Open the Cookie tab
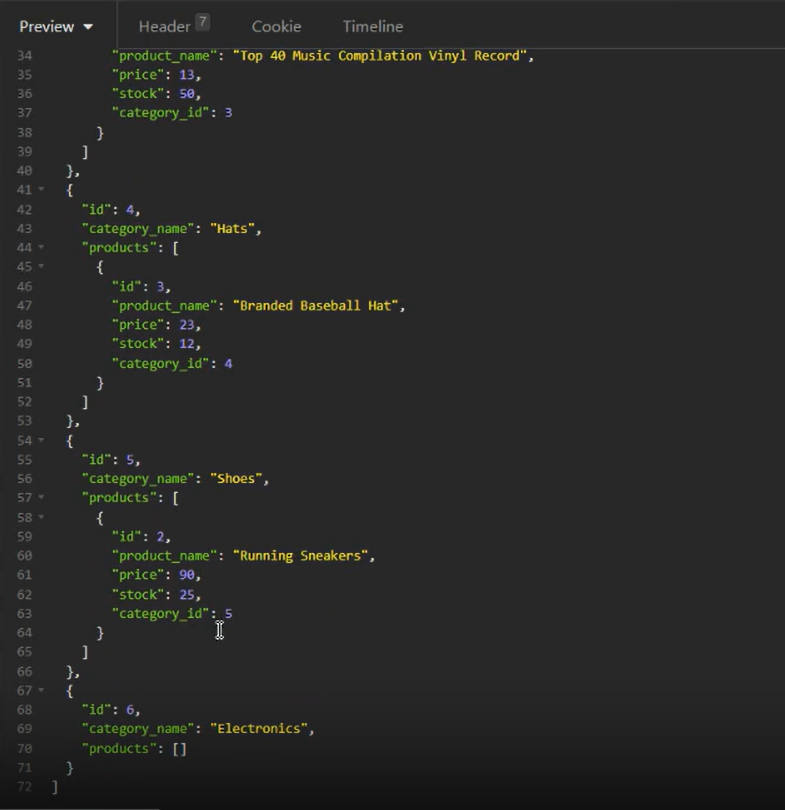Image resolution: width=785 pixels, height=810 pixels. (276, 26)
